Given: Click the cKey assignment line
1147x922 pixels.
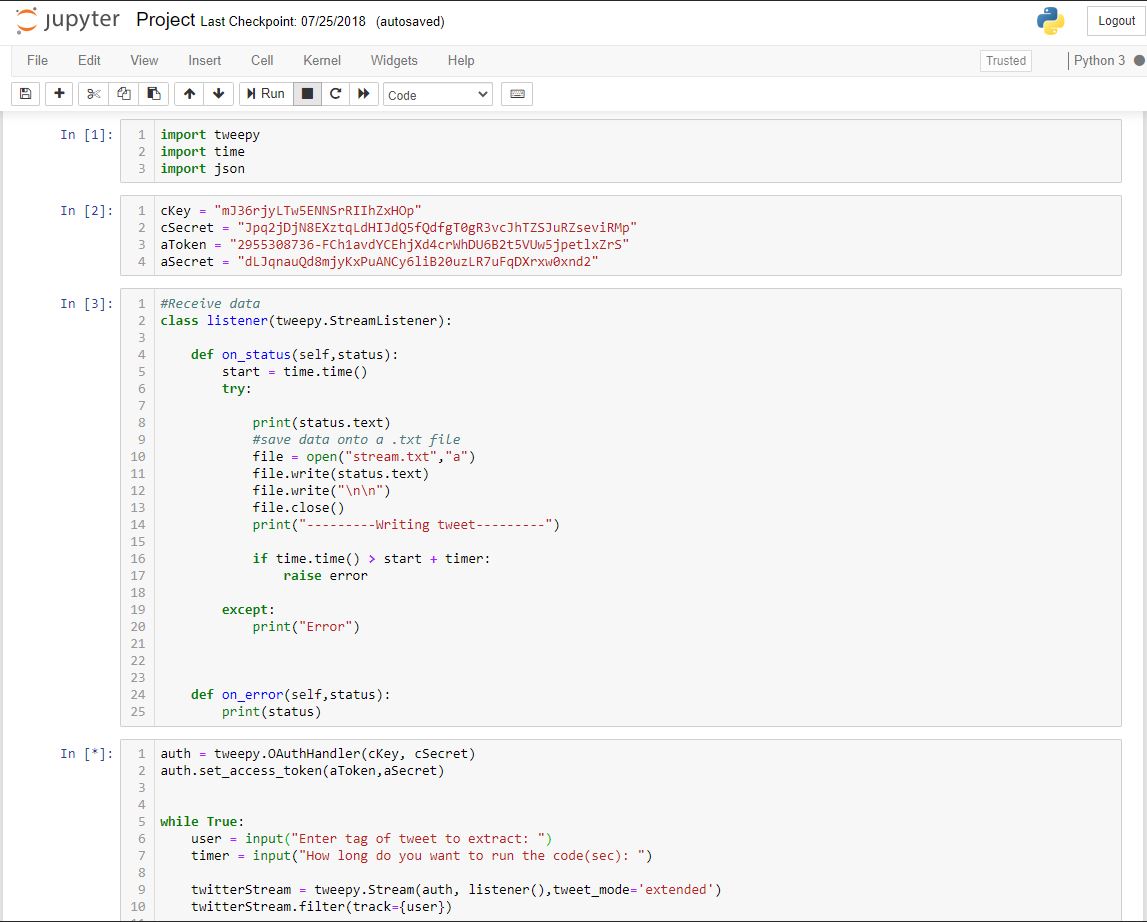Looking at the screenshot, I should click(291, 211).
